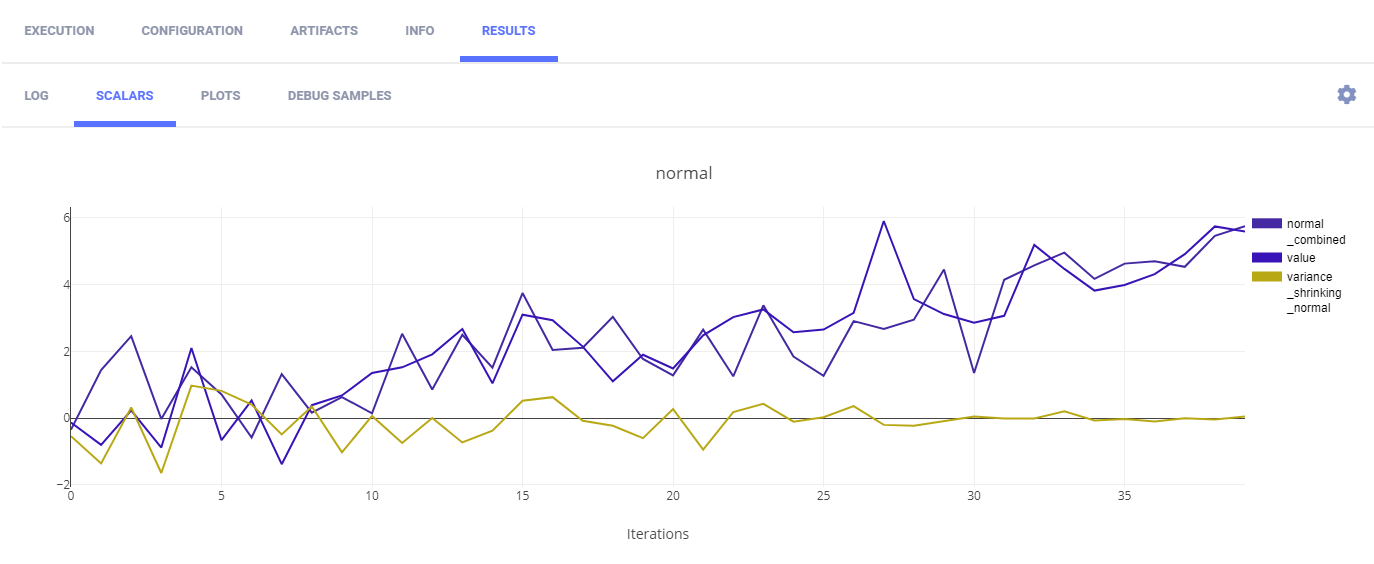Click the olive variance_shrinking legend swatch
Image resolution: width=1374 pixels, height=564 pixels.
pos(1266,276)
